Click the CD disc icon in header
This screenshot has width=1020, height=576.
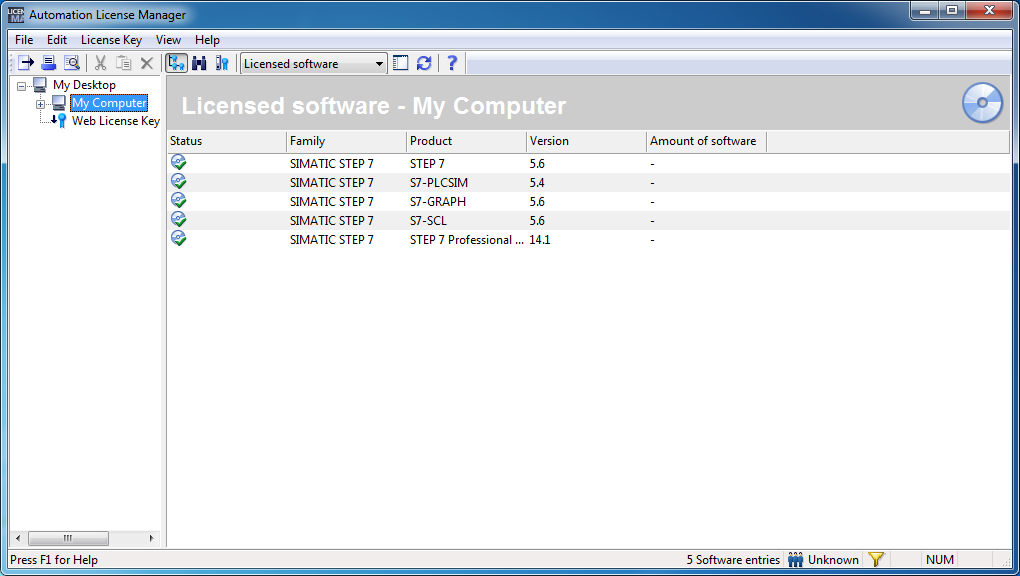(x=982, y=103)
